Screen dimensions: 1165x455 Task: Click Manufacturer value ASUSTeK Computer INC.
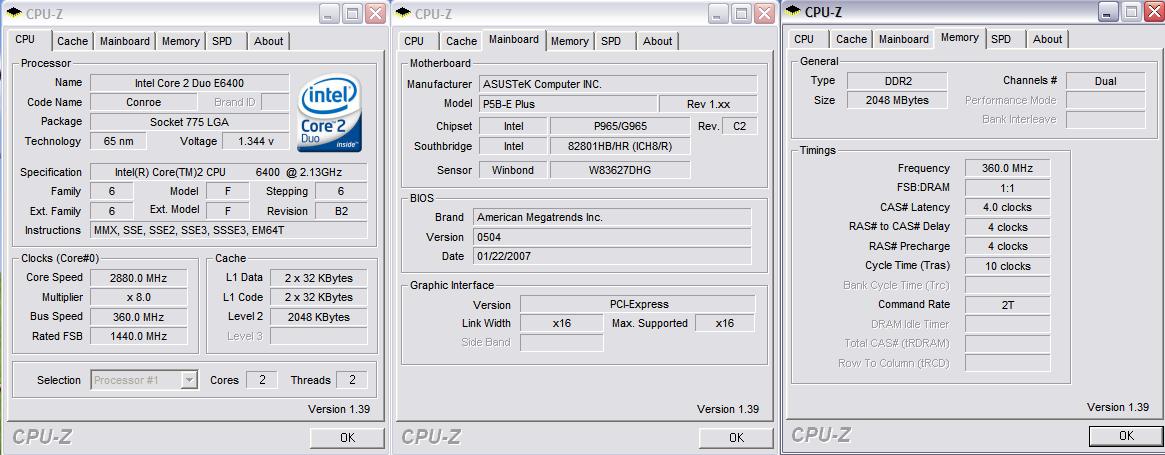tap(618, 84)
